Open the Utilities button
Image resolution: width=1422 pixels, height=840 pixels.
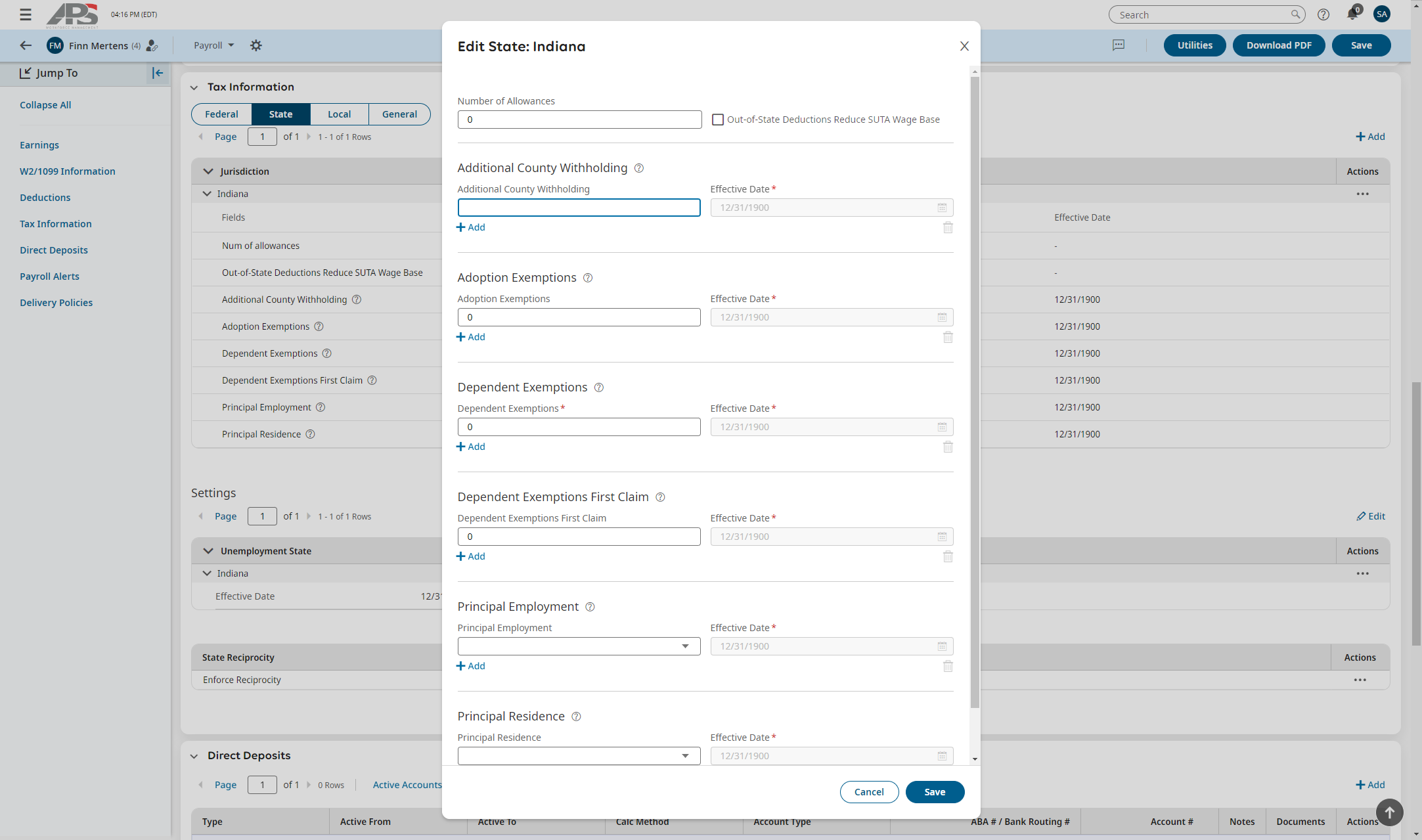(x=1195, y=45)
